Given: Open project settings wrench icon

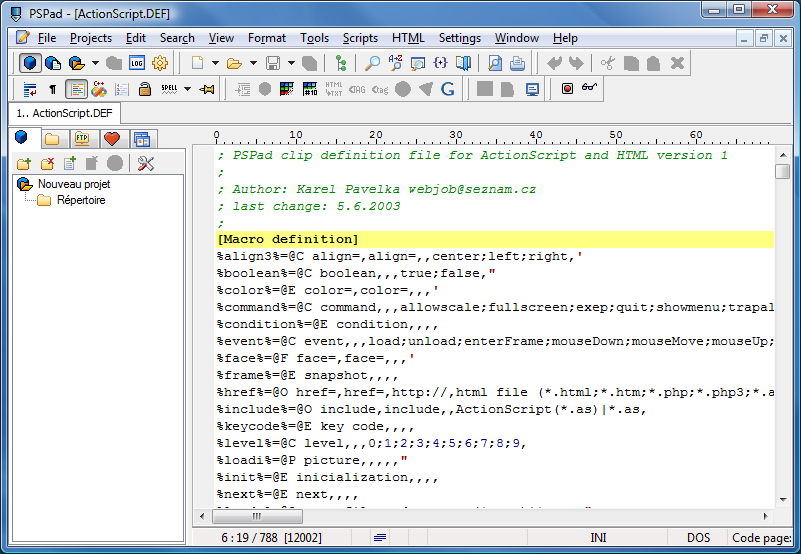Looking at the screenshot, I should (x=146, y=164).
